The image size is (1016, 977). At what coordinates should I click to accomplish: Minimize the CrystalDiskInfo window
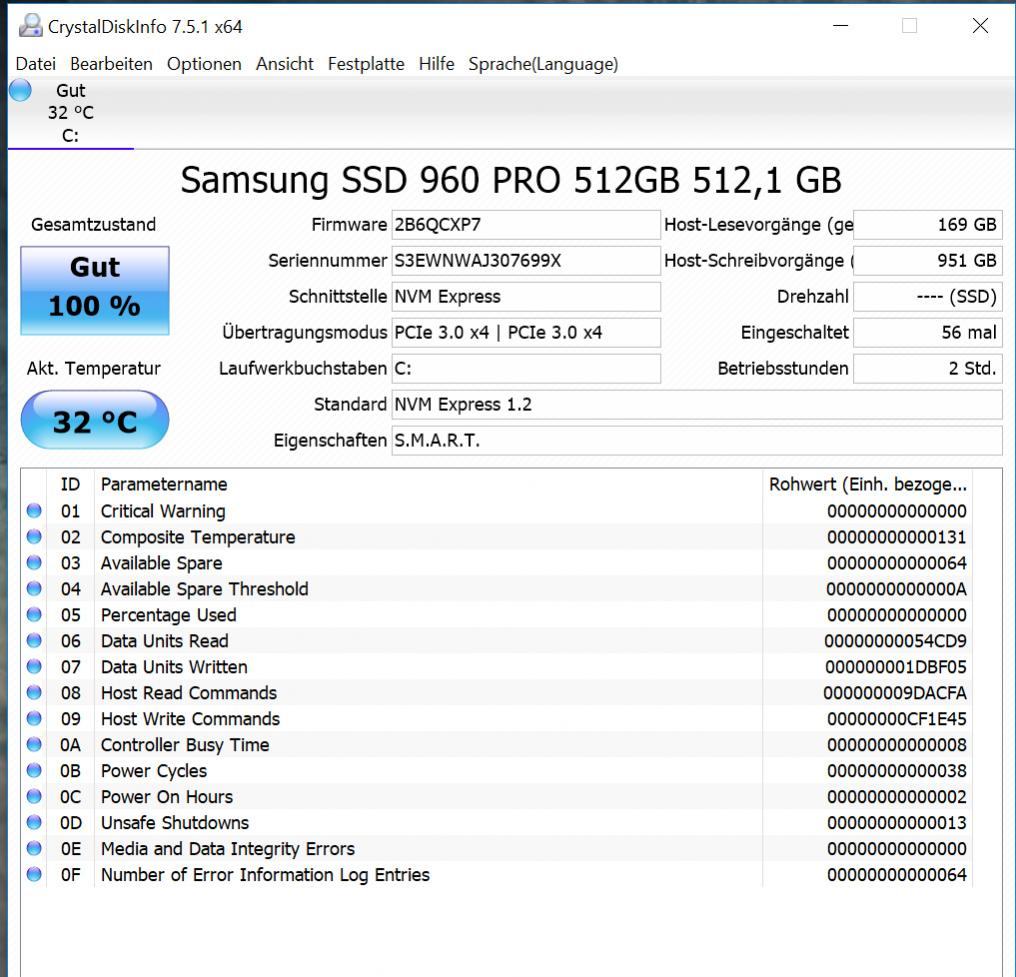point(840,26)
